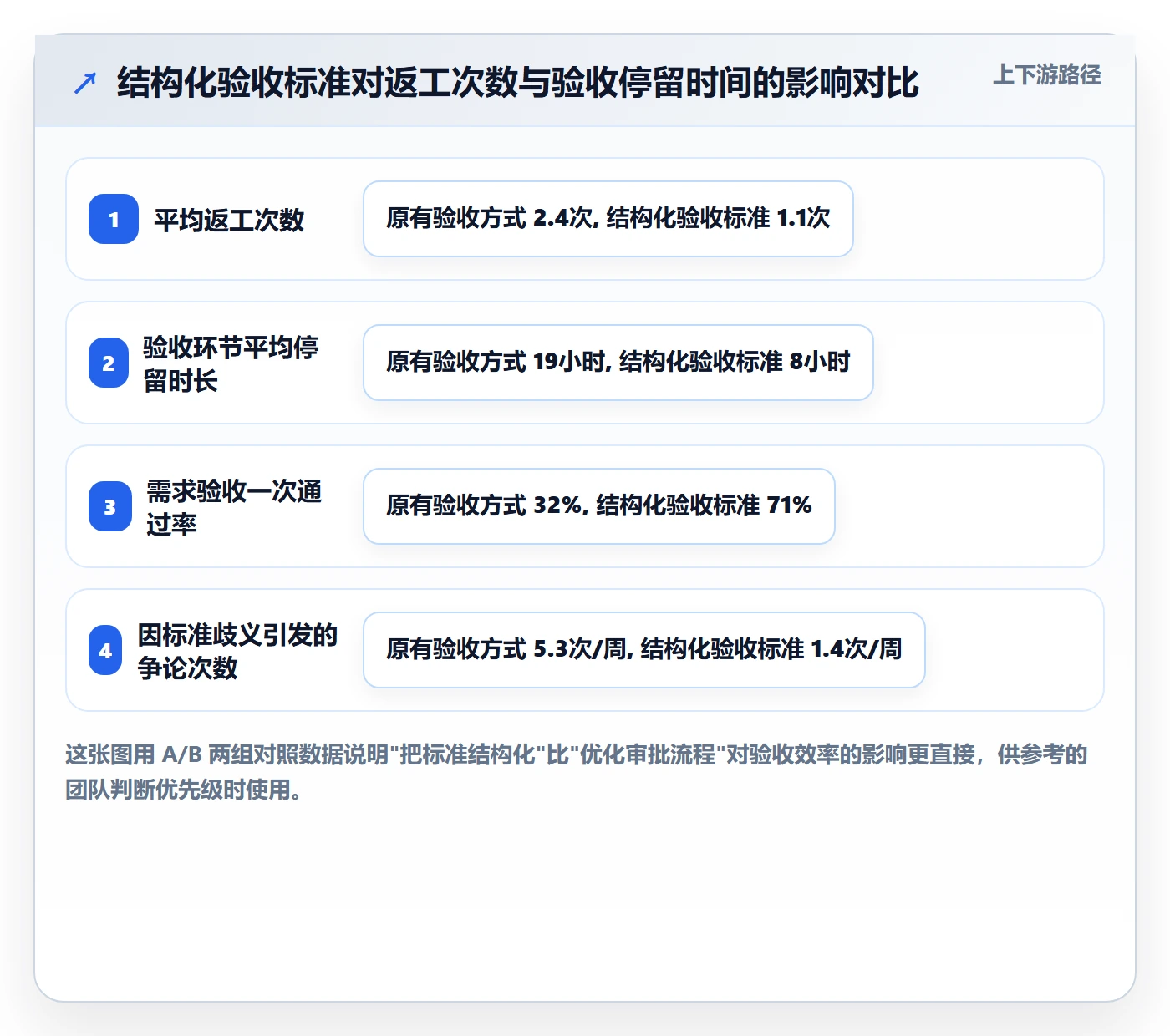Click the value box with 19小时 and 8小时
The height and width of the screenshot is (1036, 1170).
point(618,363)
